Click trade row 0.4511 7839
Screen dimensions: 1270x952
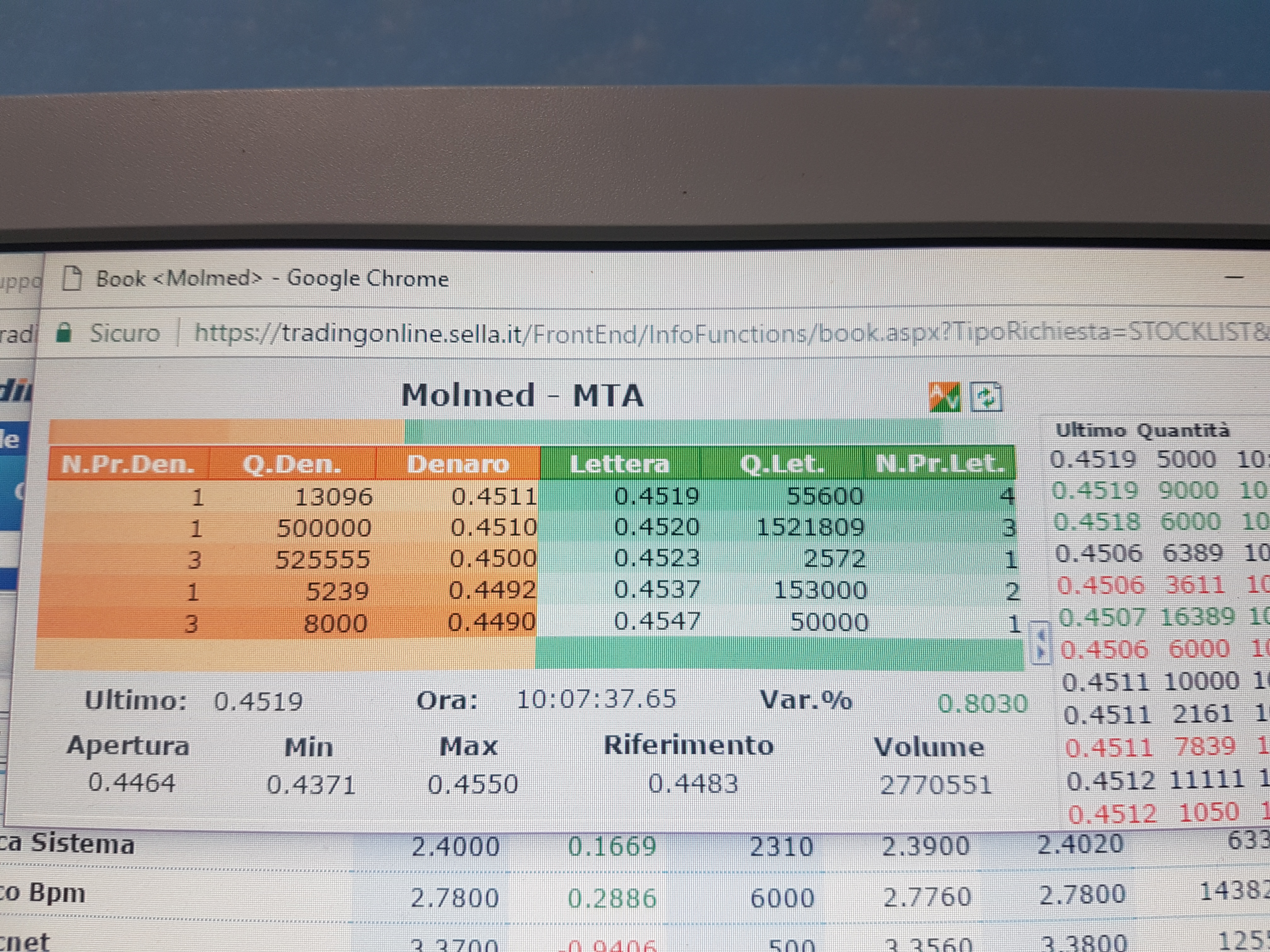(1167, 747)
